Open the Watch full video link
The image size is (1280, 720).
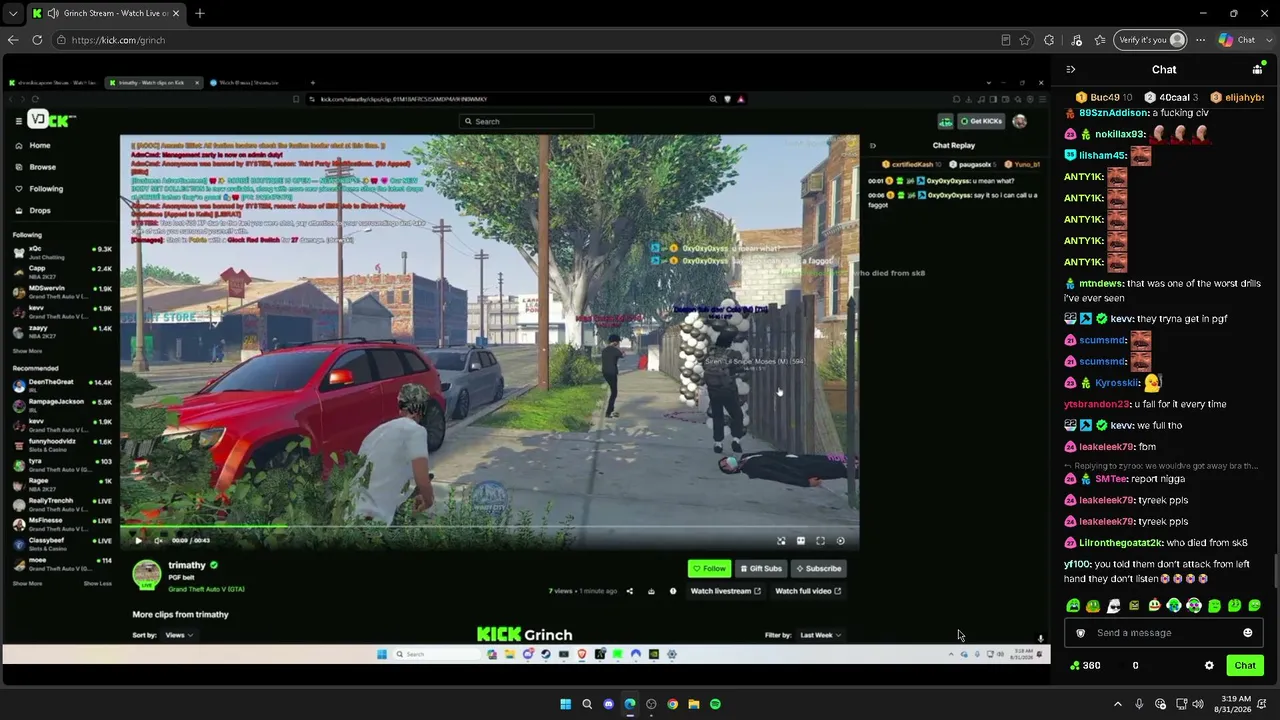click(808, 591)
